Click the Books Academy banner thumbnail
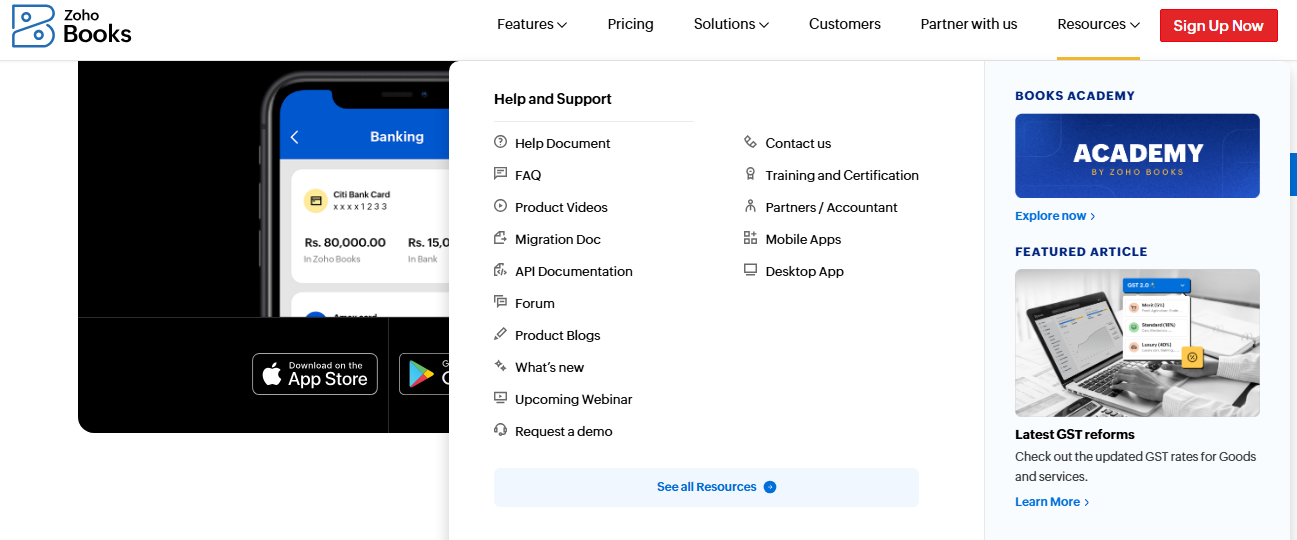 point(1137,156)
